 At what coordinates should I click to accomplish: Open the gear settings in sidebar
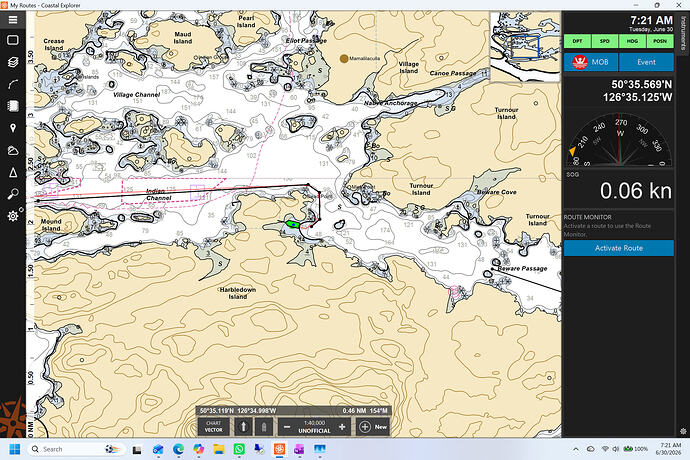[x=13, y=216]
